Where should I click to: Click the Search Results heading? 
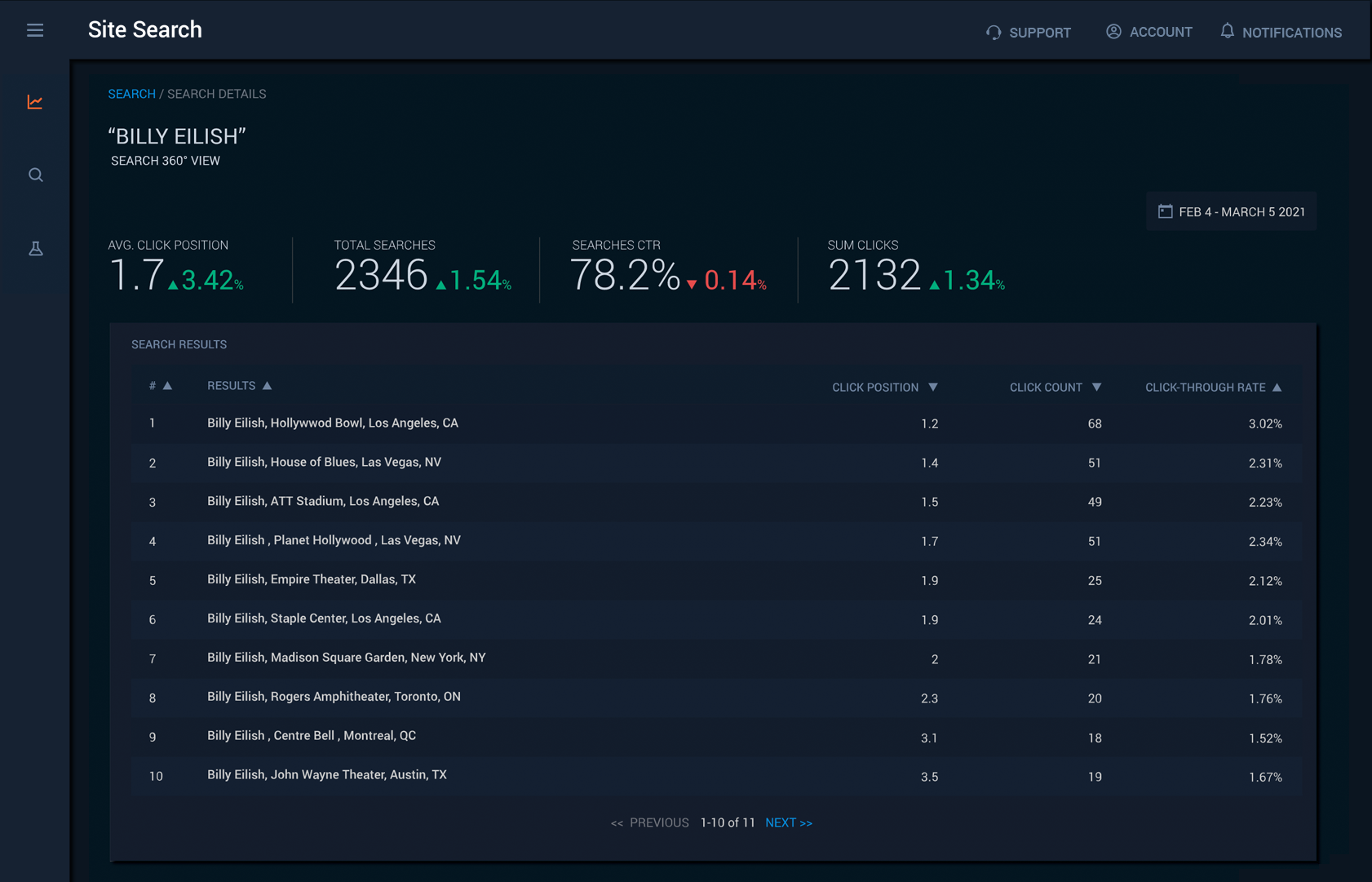point(179,344)
